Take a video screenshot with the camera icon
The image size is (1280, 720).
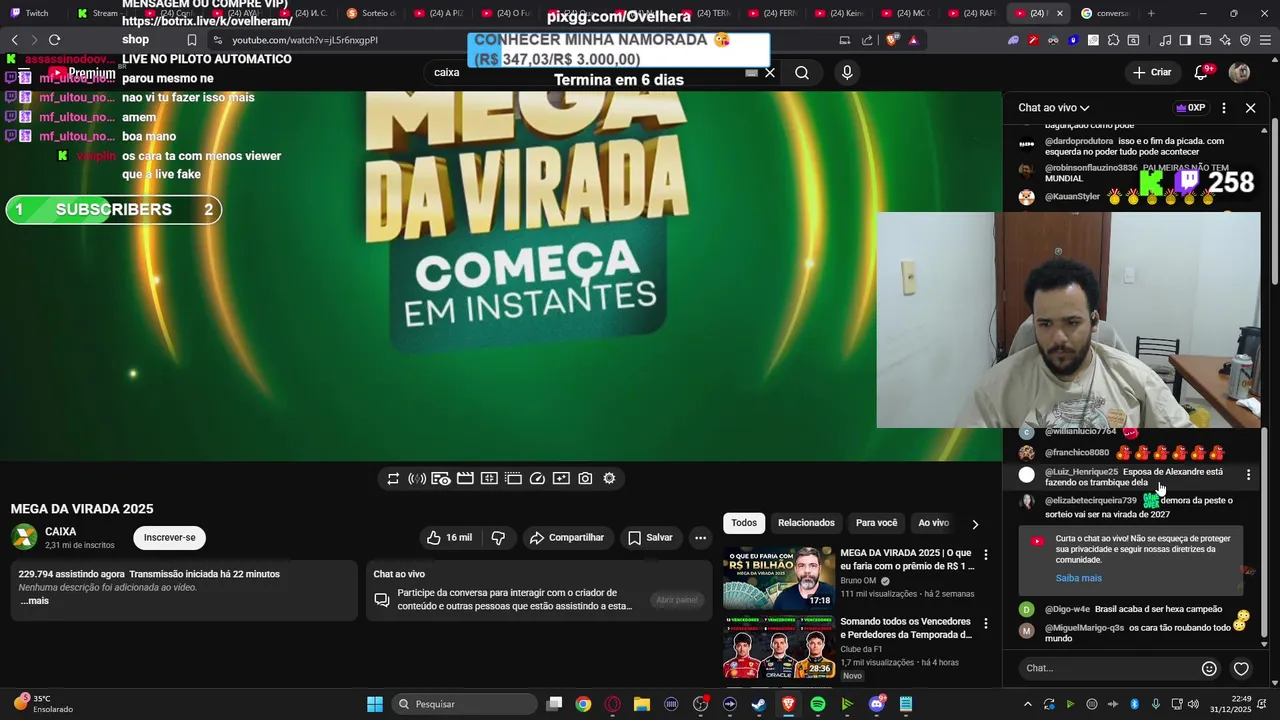[x=585, y=479]
